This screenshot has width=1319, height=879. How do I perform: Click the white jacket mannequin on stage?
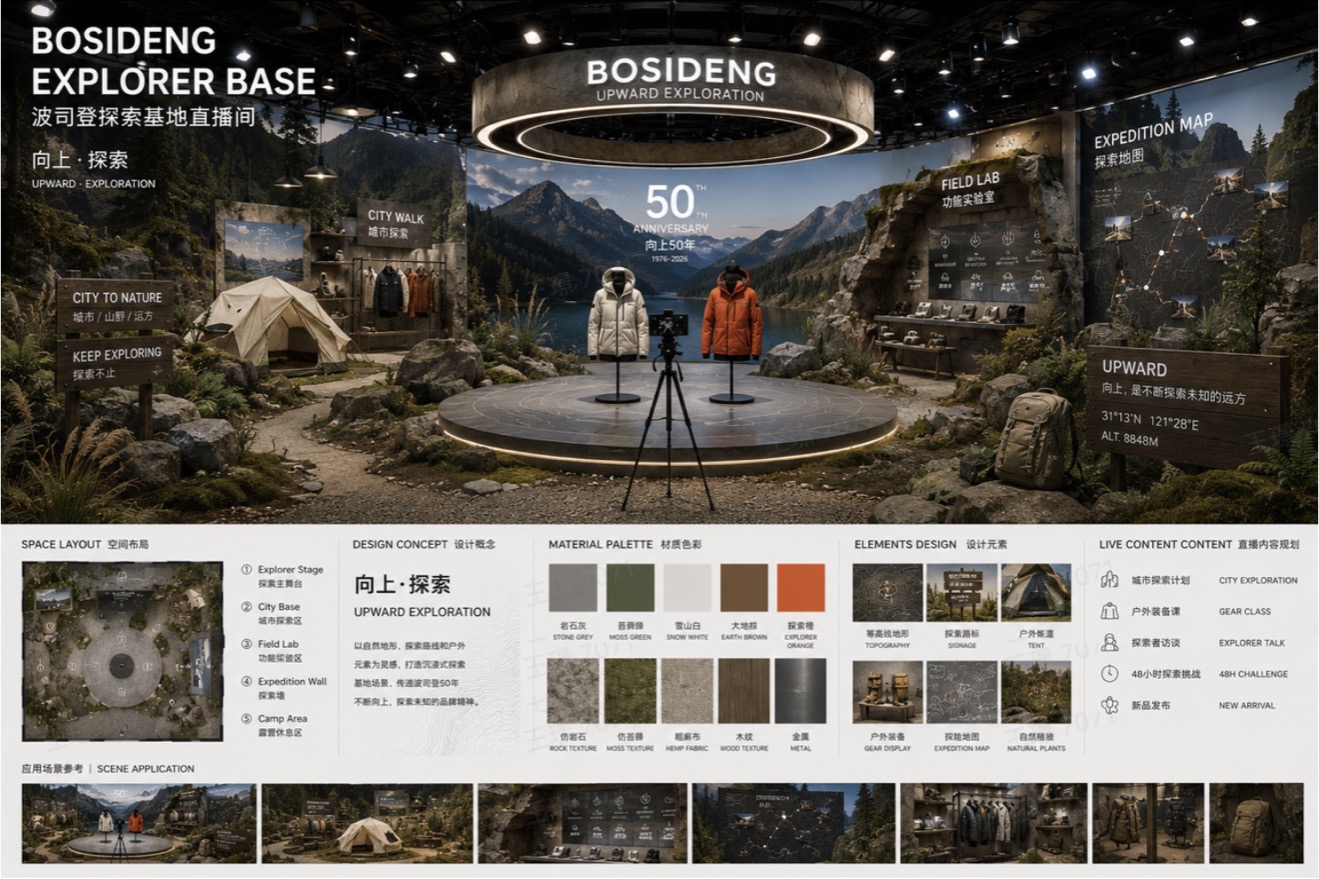click(x=618, y=334)
